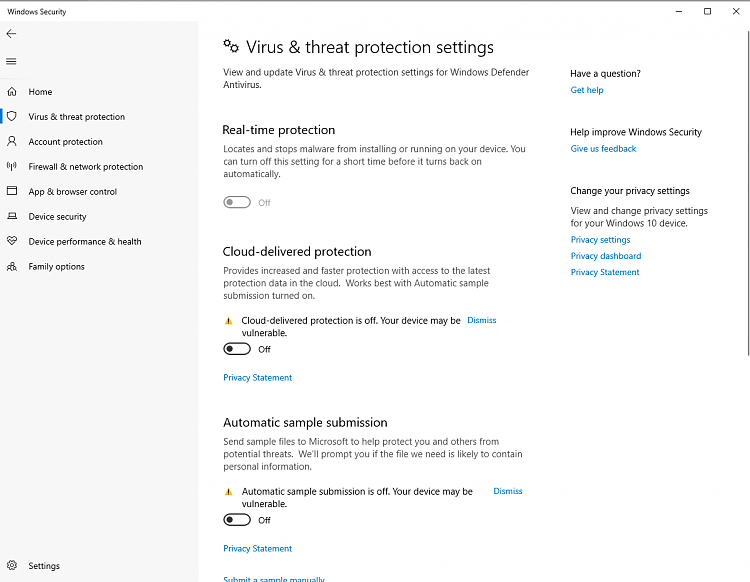This screenshot has height=582, width=750.
Task: Click the window icon for App & browser control
Action: (x=12, y=191)
